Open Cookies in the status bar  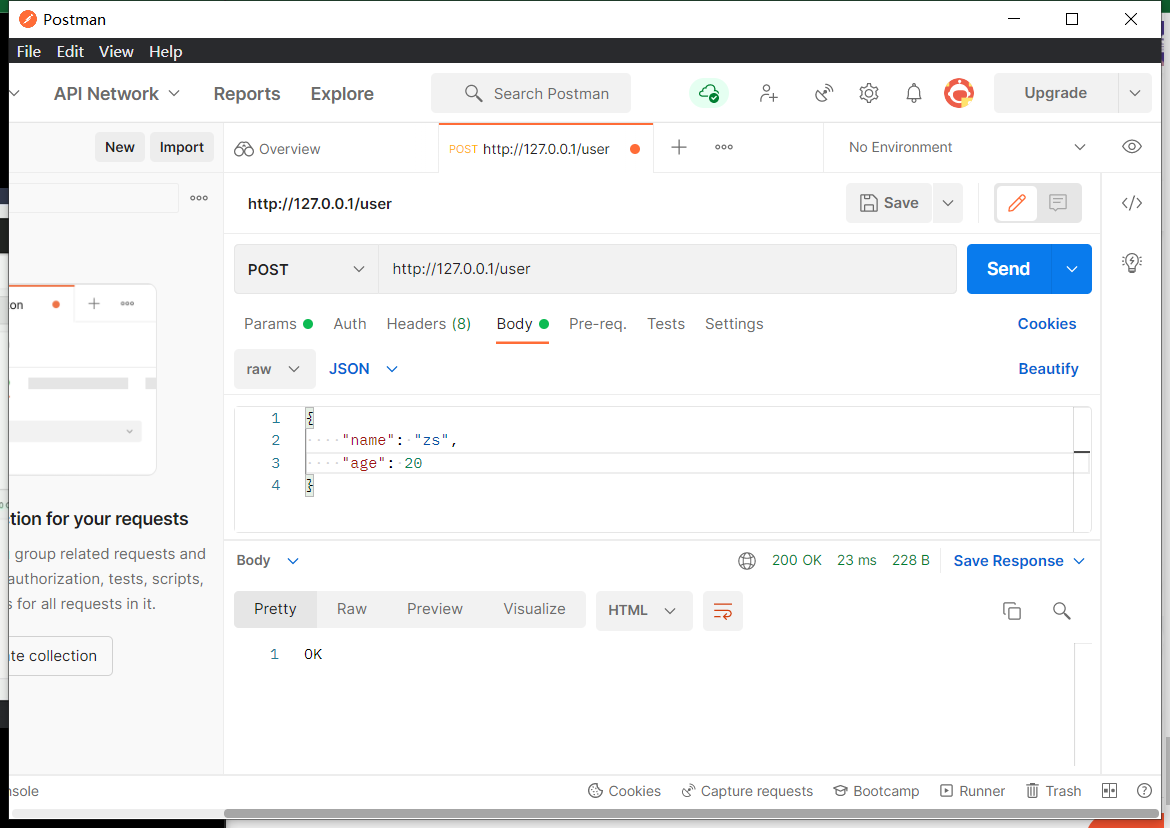[x=625, y=791]
